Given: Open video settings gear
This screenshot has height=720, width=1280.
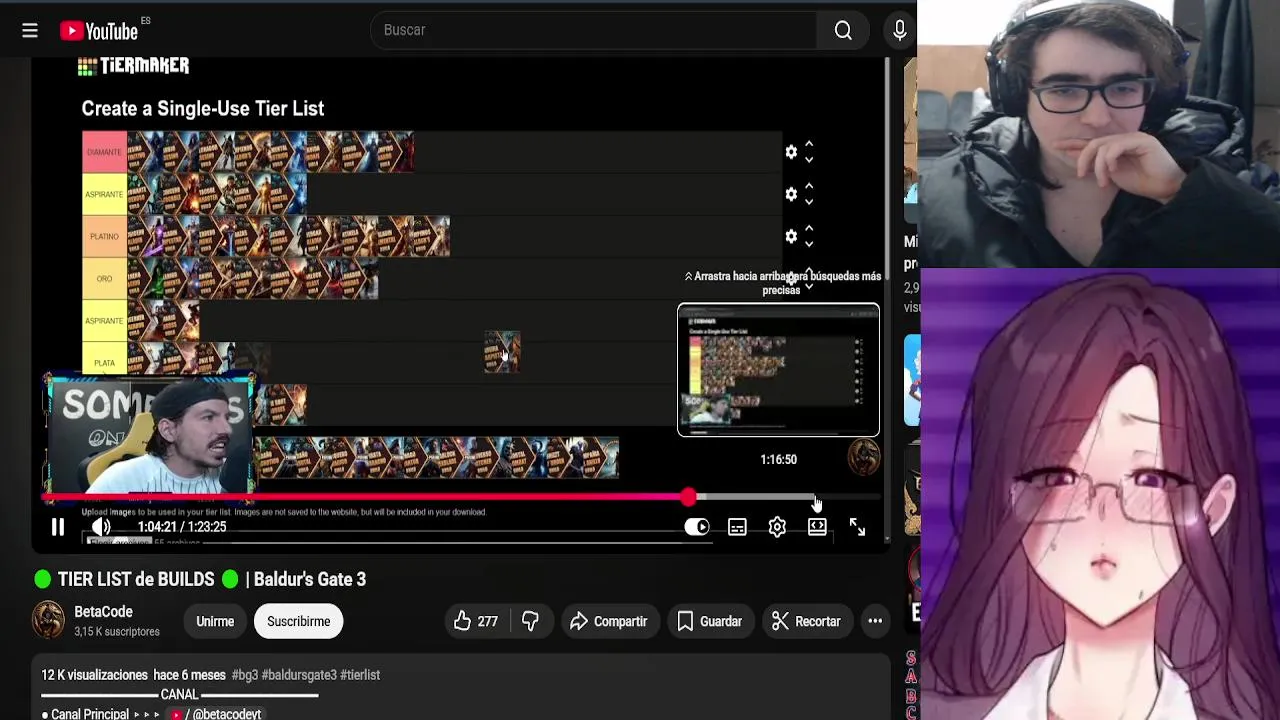Looking at the screenshot, I should pos(777,527).
